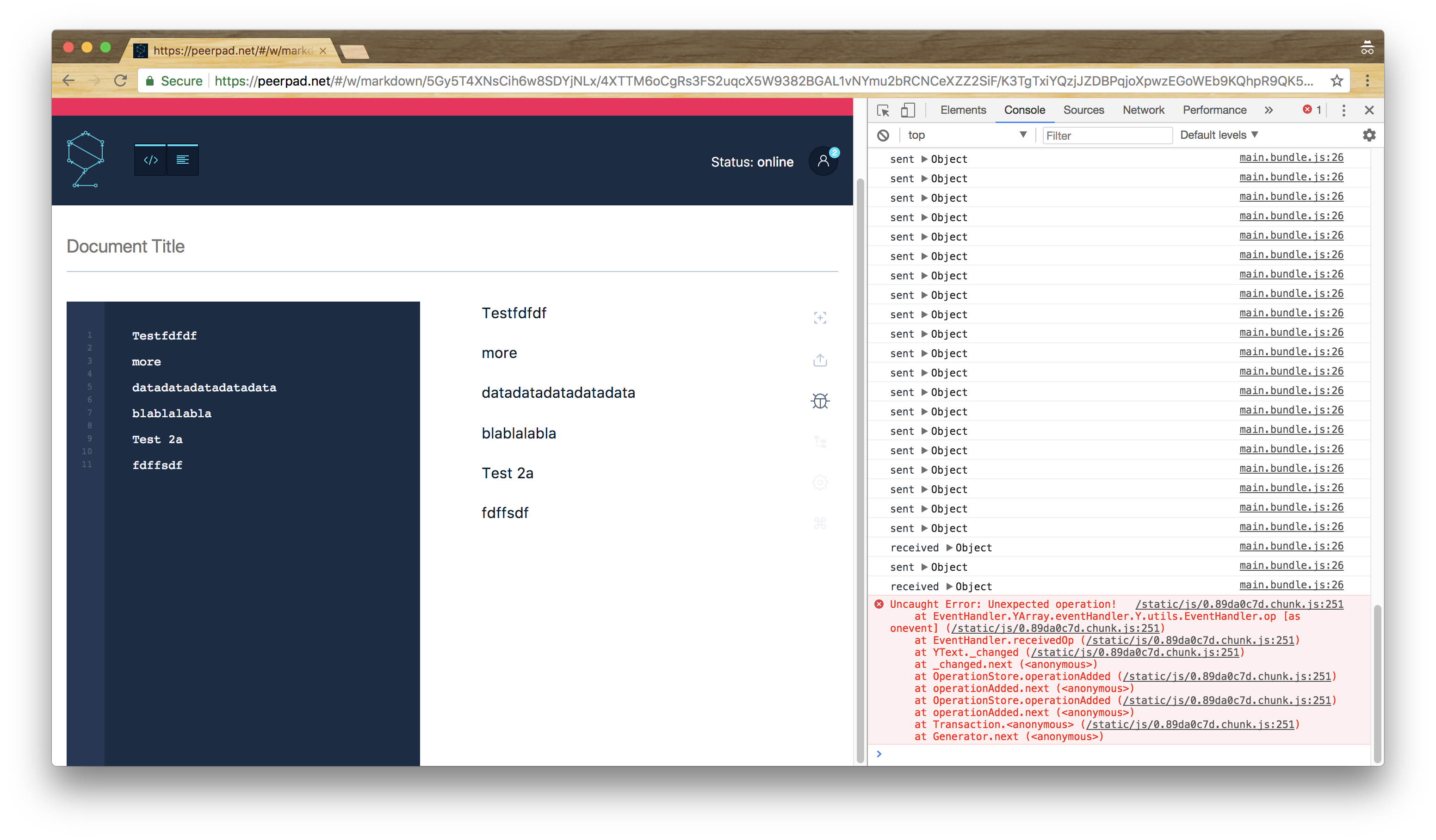Open the peers user icon with badge
Image resolution: width=1436 pixels, height=840 pixels.
click(x=823, y=161)
